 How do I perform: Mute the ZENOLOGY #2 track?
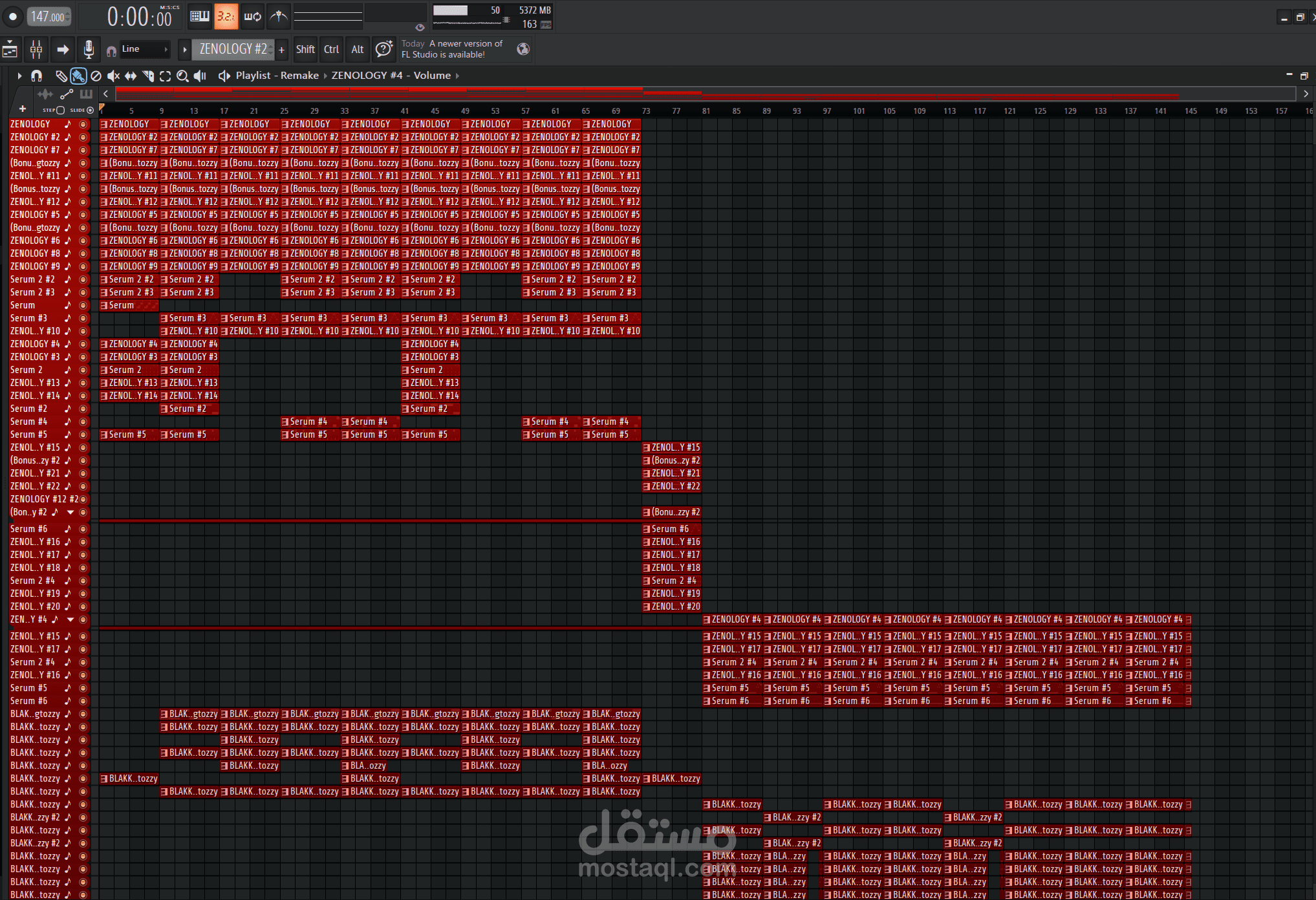[83, 137]
